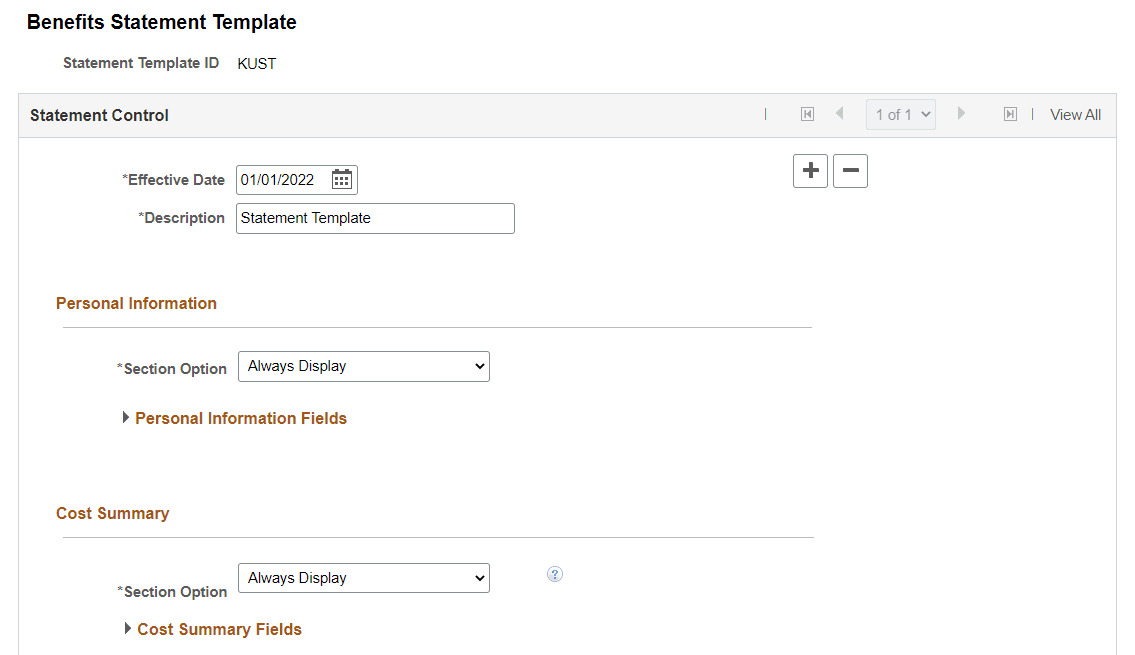Jump to the last row in Statement Control

click(x=1010, y=115)
